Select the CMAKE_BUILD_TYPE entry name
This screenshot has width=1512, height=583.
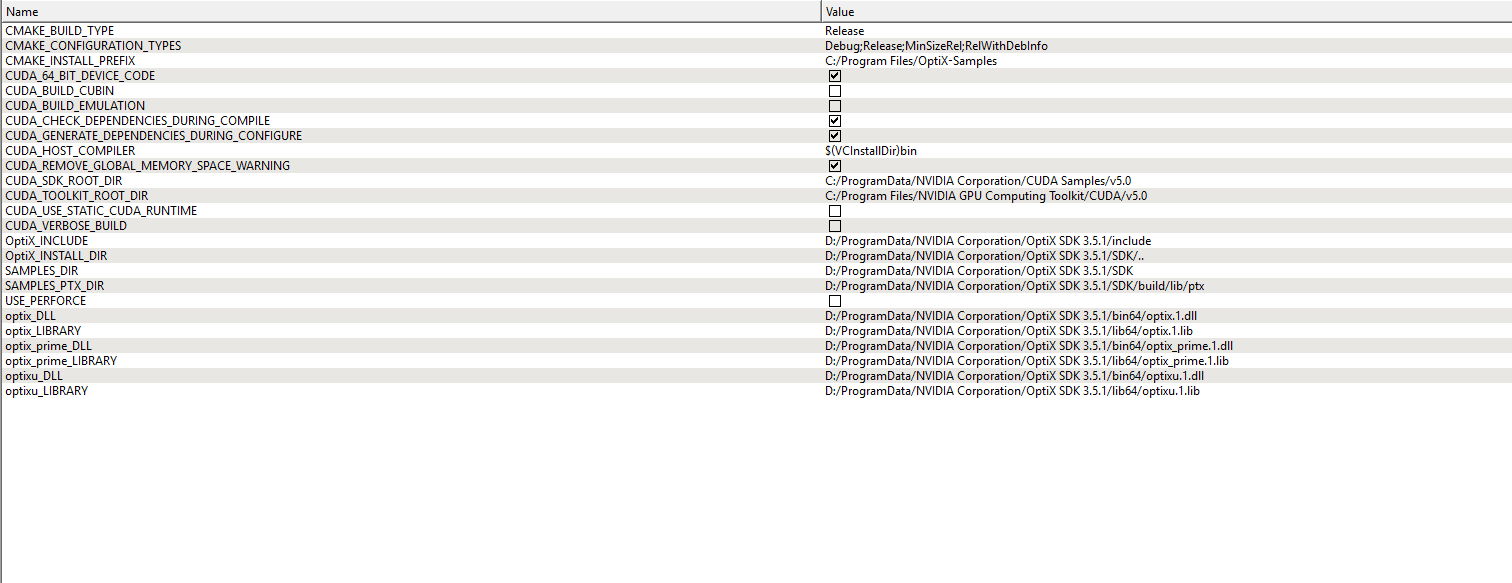(60, 31)
